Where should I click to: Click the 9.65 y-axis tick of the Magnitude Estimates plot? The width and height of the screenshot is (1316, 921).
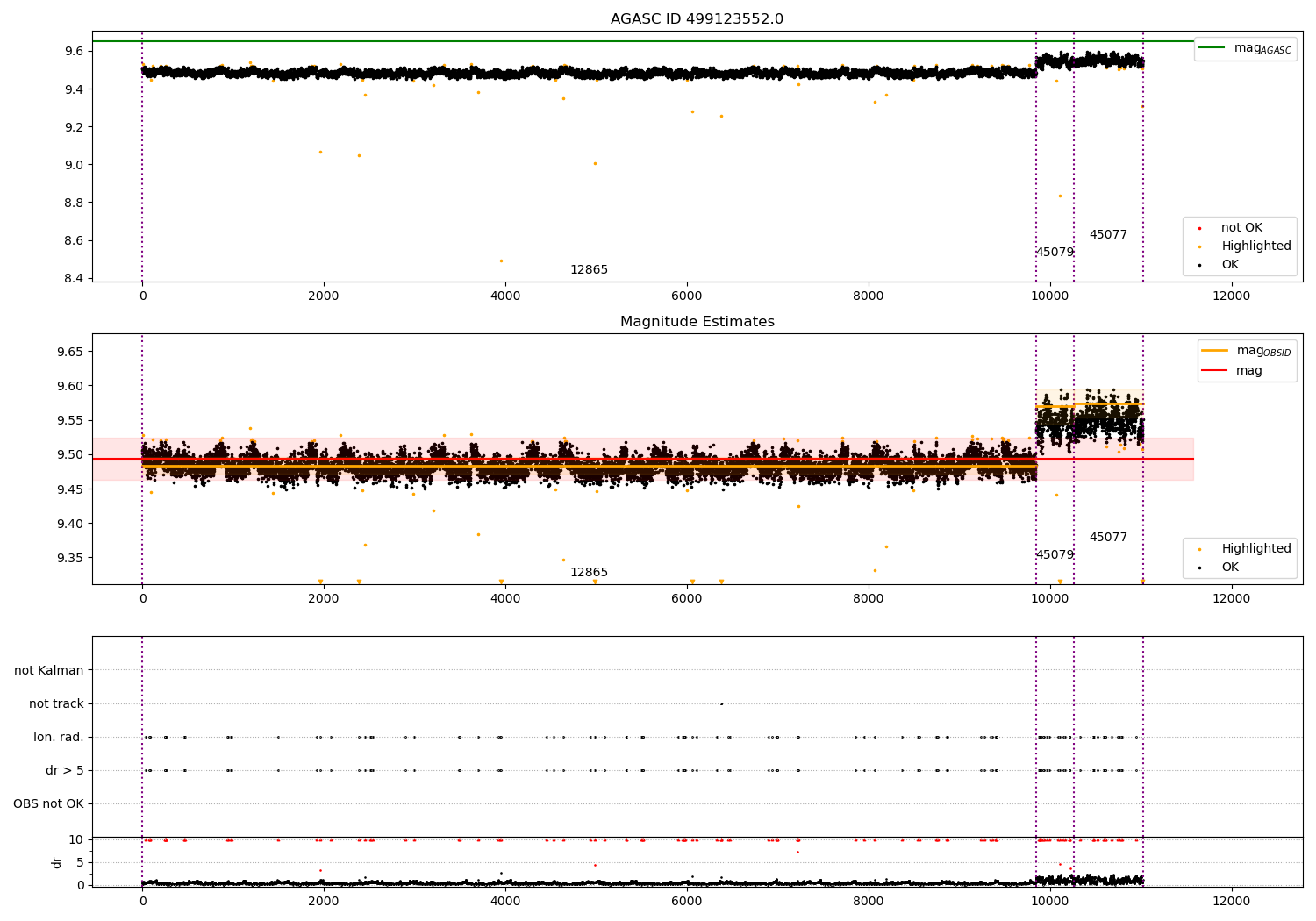coord(70,352)
